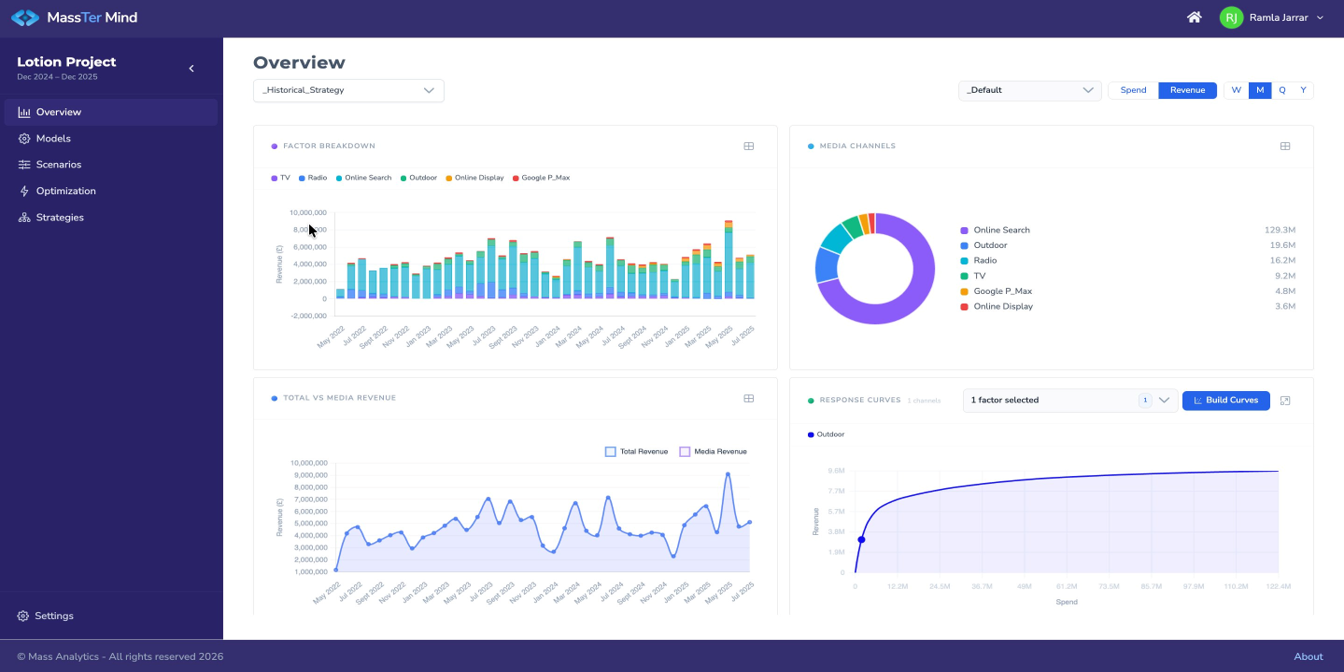Select weekly granularity W
The image size is (1344, 672).
pyautogui.click(x=1236, y=90)
